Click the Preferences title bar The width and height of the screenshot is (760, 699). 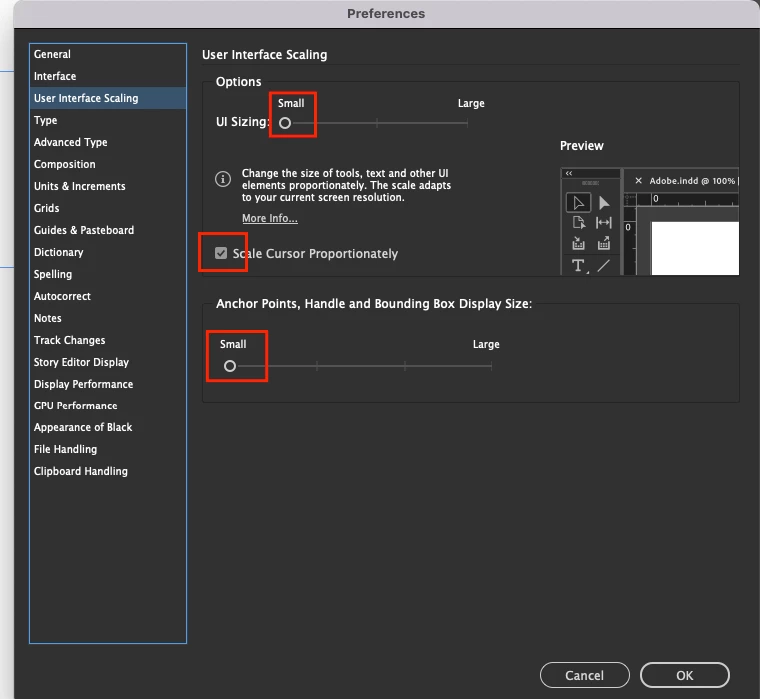coord(386,14)
